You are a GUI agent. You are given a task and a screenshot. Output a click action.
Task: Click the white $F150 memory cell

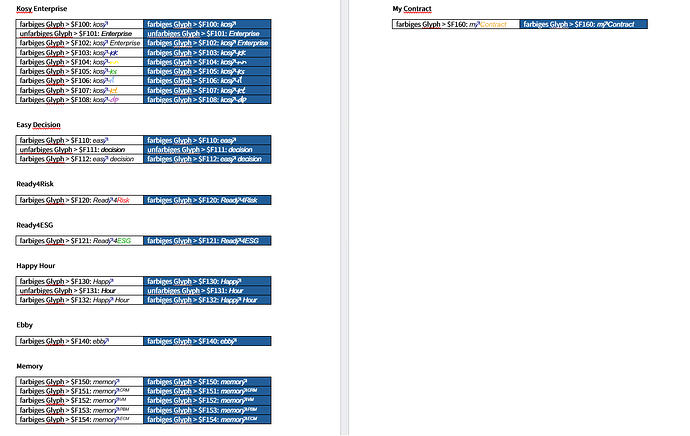pos(80,382)
